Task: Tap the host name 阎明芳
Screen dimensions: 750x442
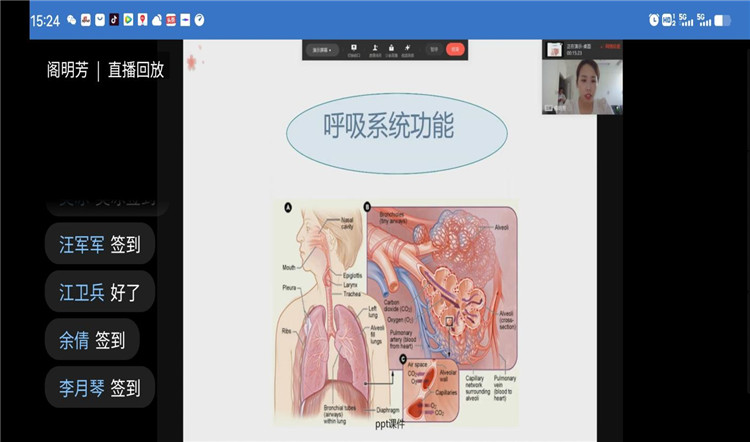Action: [x=67, y=70]
